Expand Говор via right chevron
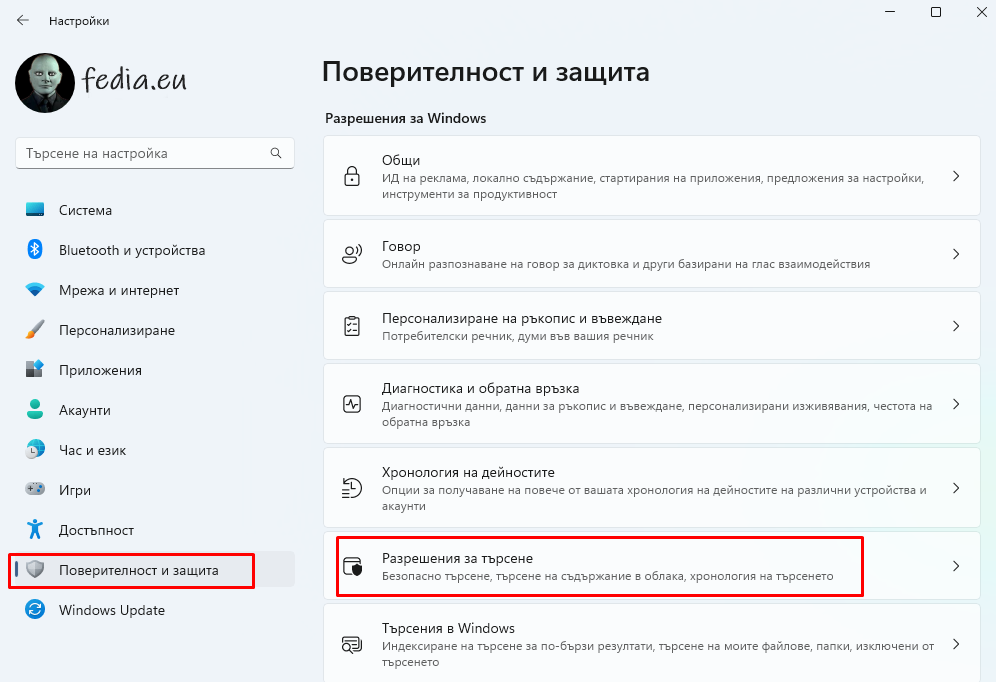The width and height of the screenshot is (996, 682). coord(956,254)
